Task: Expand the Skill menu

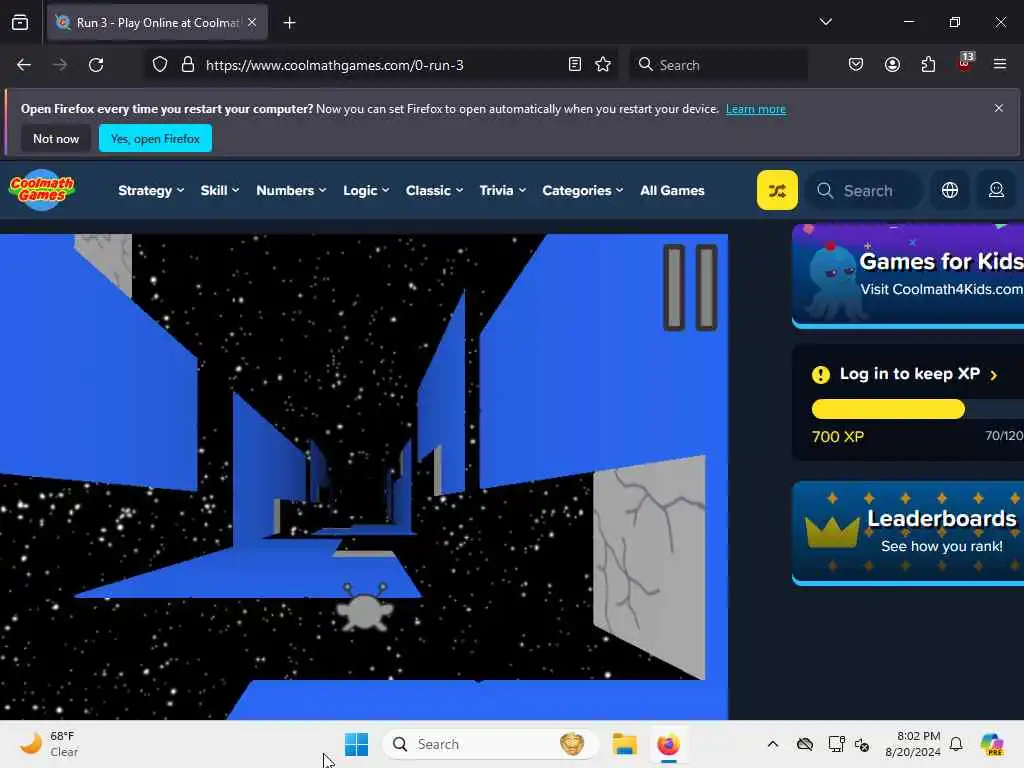Action: coord(219,191)
